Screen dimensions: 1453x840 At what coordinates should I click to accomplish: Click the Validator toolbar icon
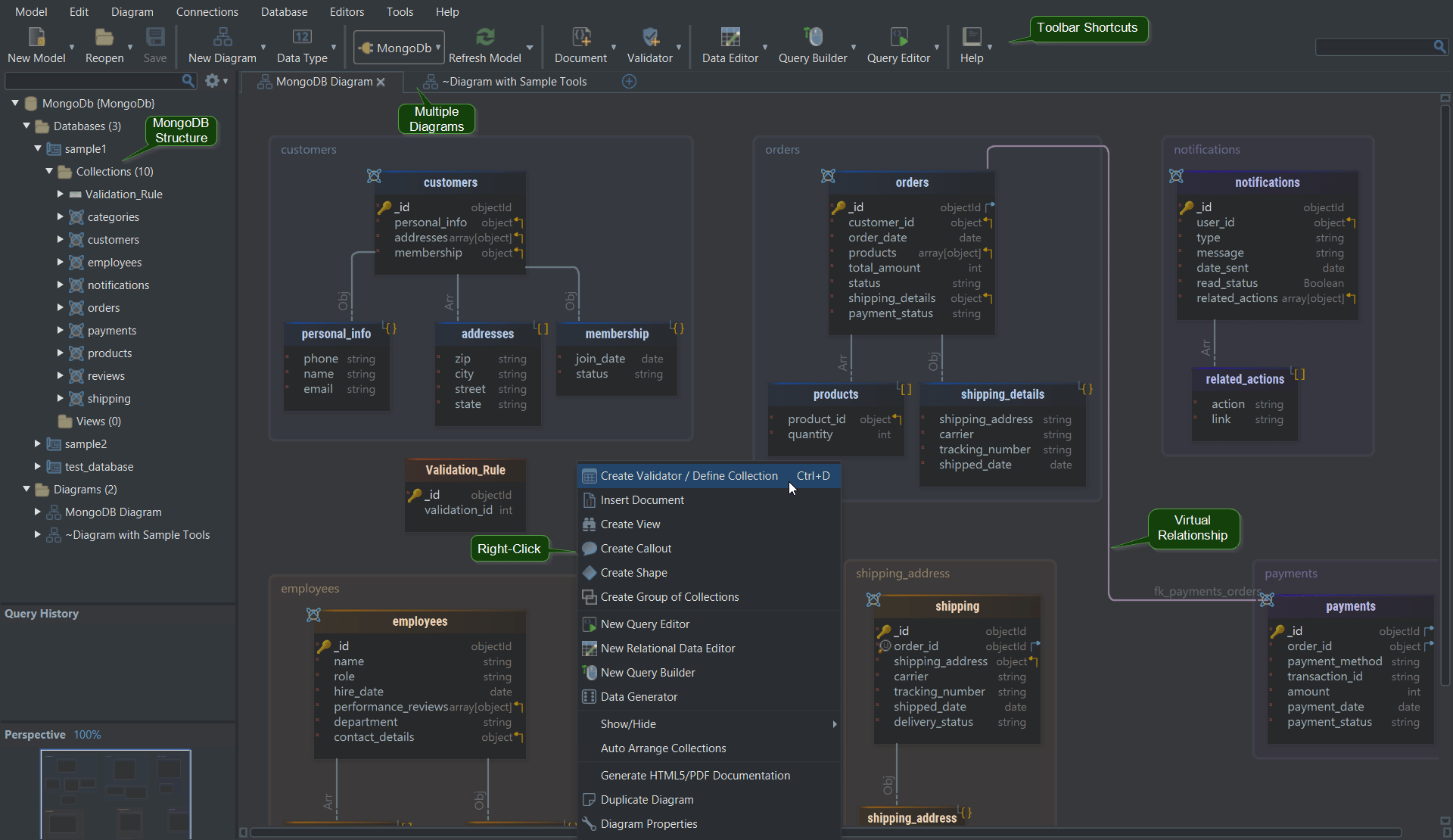649,38
